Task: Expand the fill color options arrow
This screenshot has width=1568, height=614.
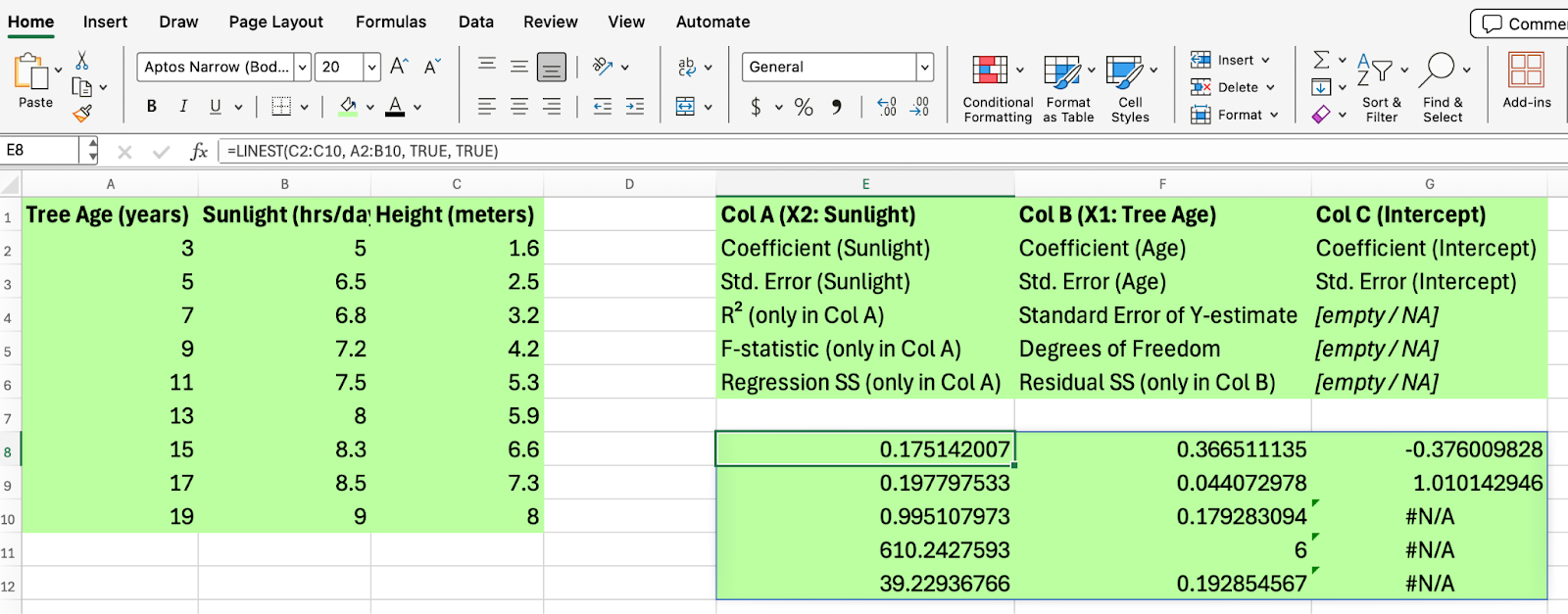Action: [x=369, y=107]
